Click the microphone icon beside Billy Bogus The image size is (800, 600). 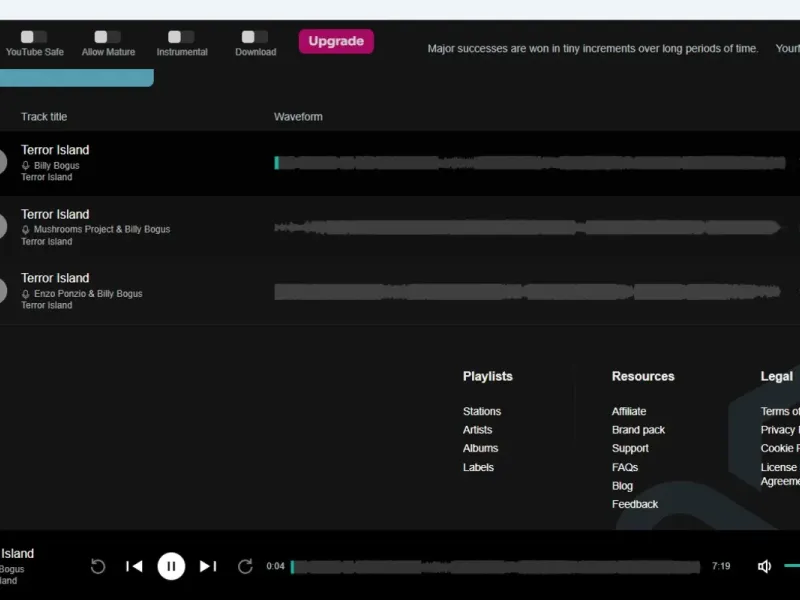[x=26, y=165]
